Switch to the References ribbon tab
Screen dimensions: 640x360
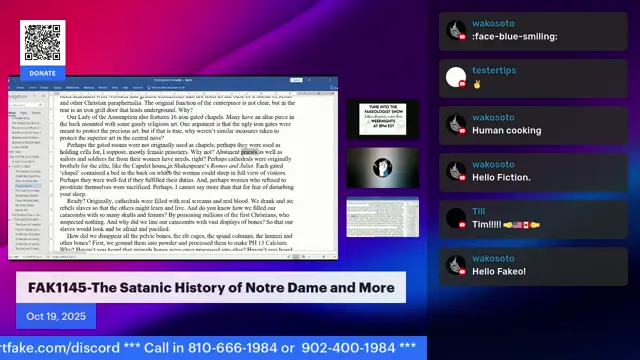click(x=73, y=87)
